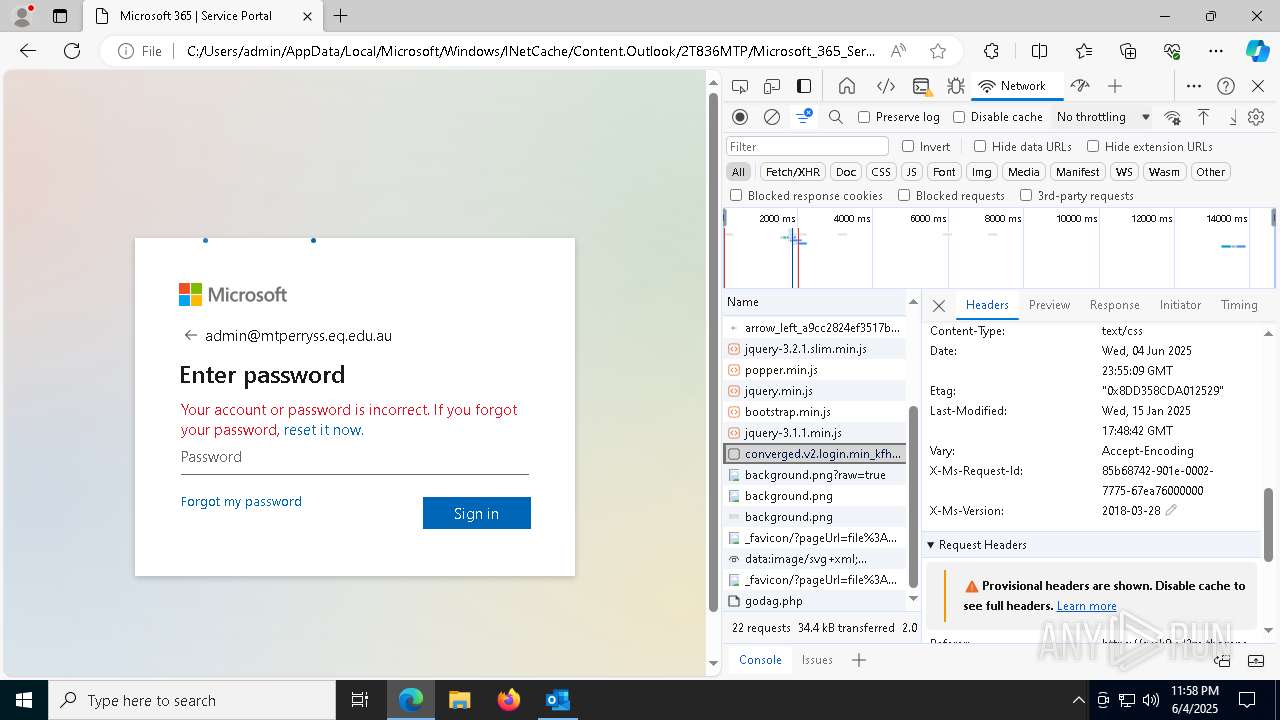
Task: Enable Preserve log checkbox
Action: pos(864,117)
